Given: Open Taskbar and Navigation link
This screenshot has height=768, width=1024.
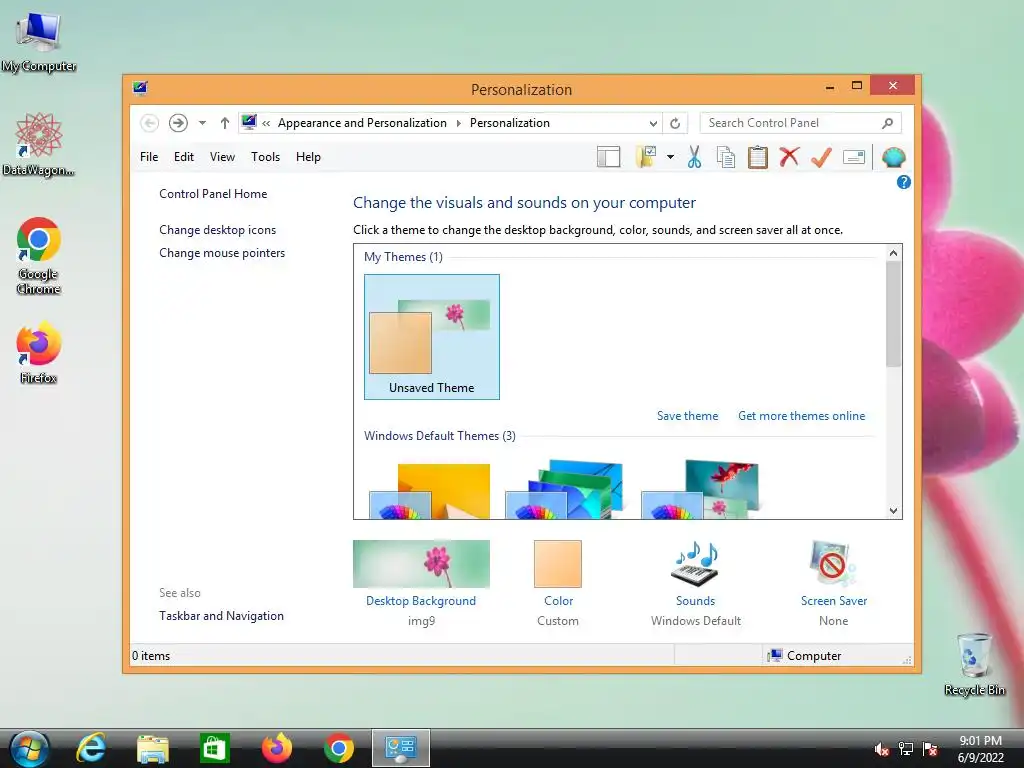Looking at the screenshot, I should [x=221, y=616].
